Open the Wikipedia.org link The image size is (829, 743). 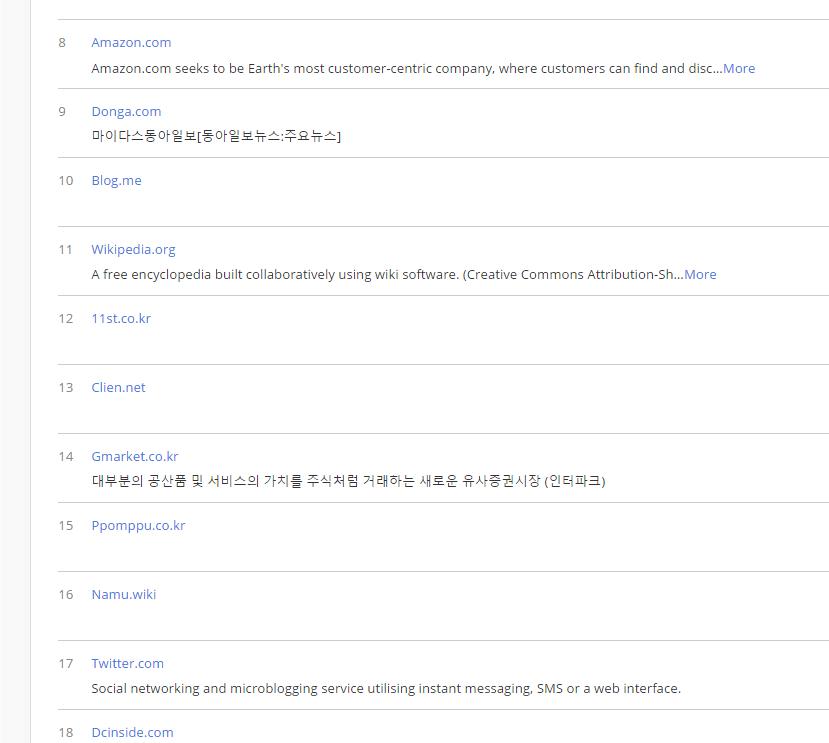coord(133,250)
